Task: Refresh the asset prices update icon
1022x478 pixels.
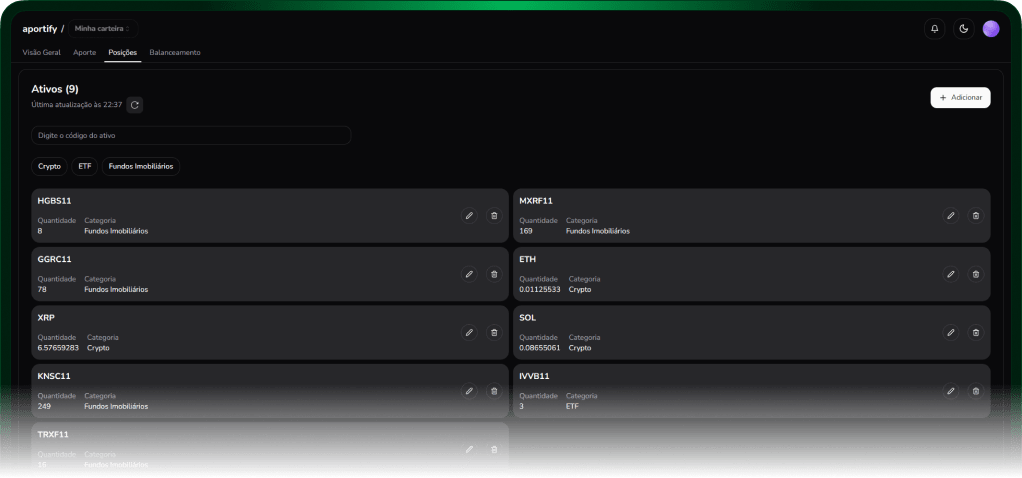Action: point(135,104)
